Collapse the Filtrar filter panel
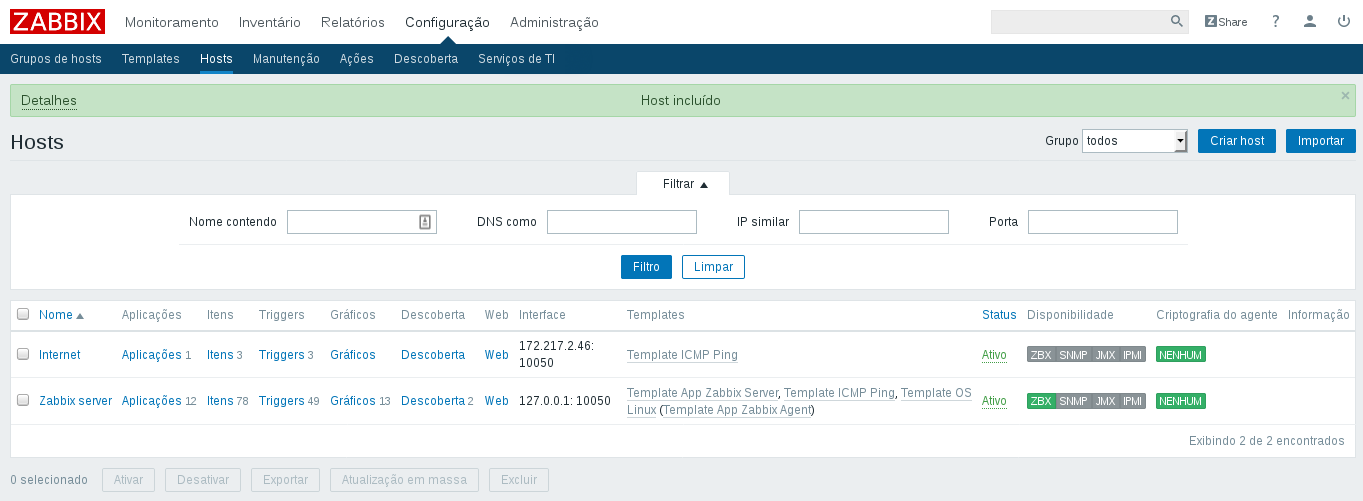 click(x=684, y=184)
